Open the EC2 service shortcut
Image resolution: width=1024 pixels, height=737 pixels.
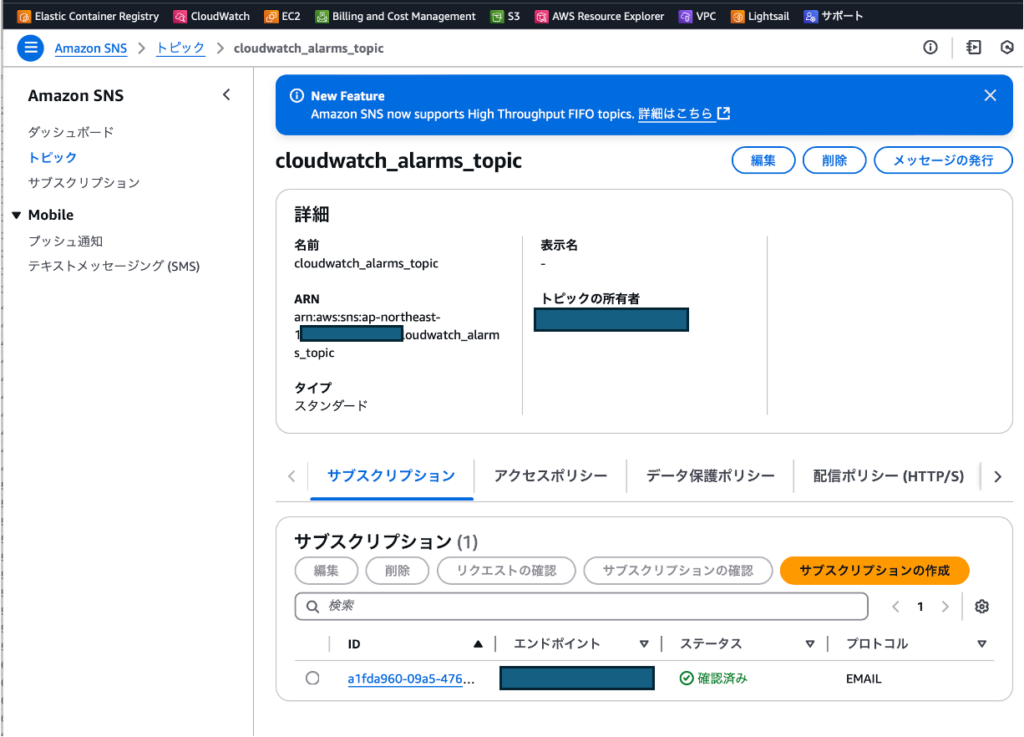(282, 16)
